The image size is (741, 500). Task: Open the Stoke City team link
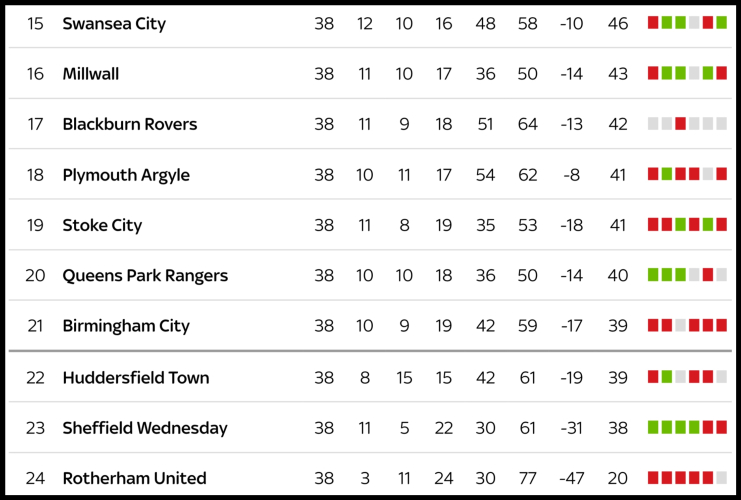[x=102, y=225]
